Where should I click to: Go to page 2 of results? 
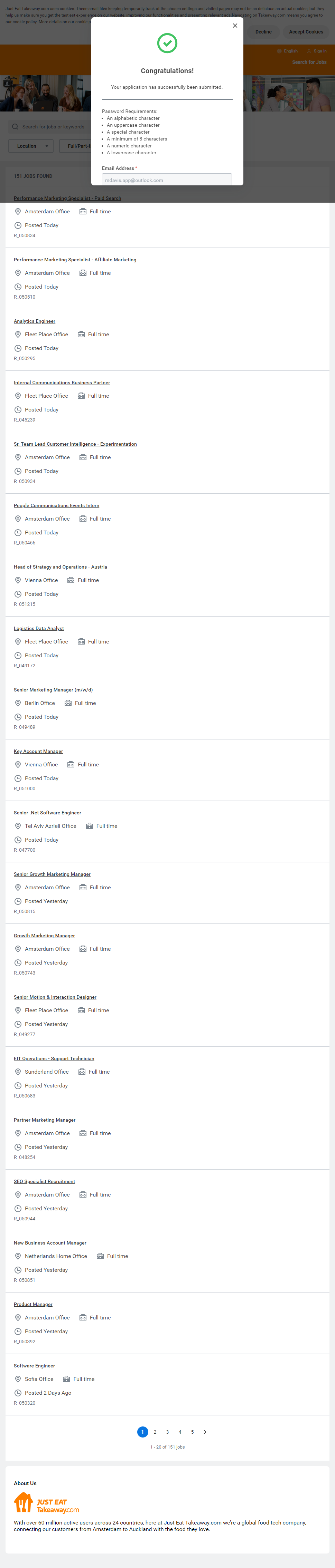155,1432
